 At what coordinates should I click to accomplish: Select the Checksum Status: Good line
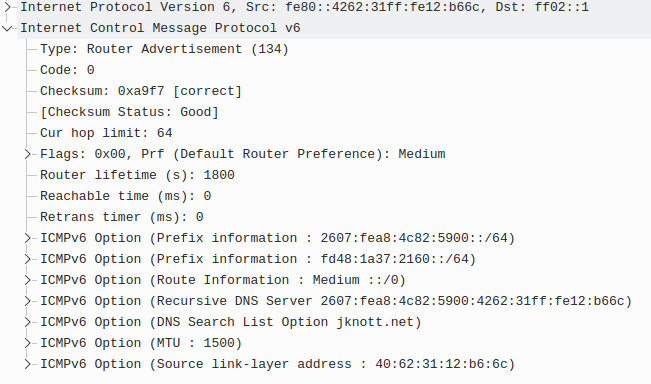click(x=129, y=112)
